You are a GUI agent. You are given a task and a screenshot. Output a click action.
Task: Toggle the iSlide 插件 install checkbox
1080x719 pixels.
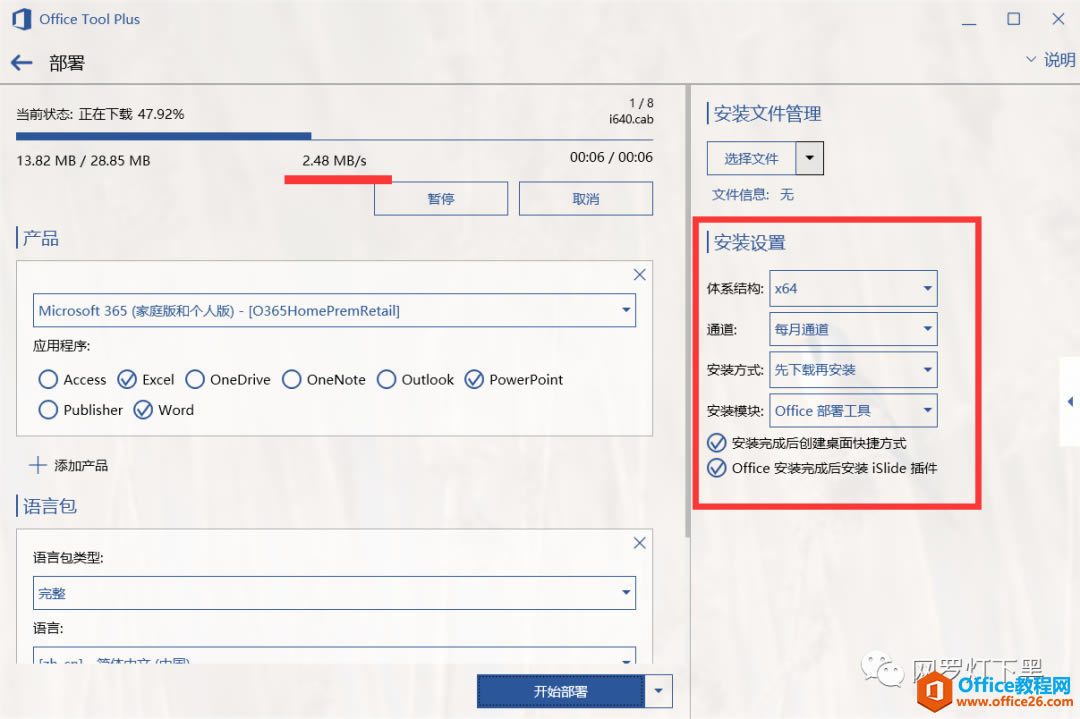coord(716,468)
